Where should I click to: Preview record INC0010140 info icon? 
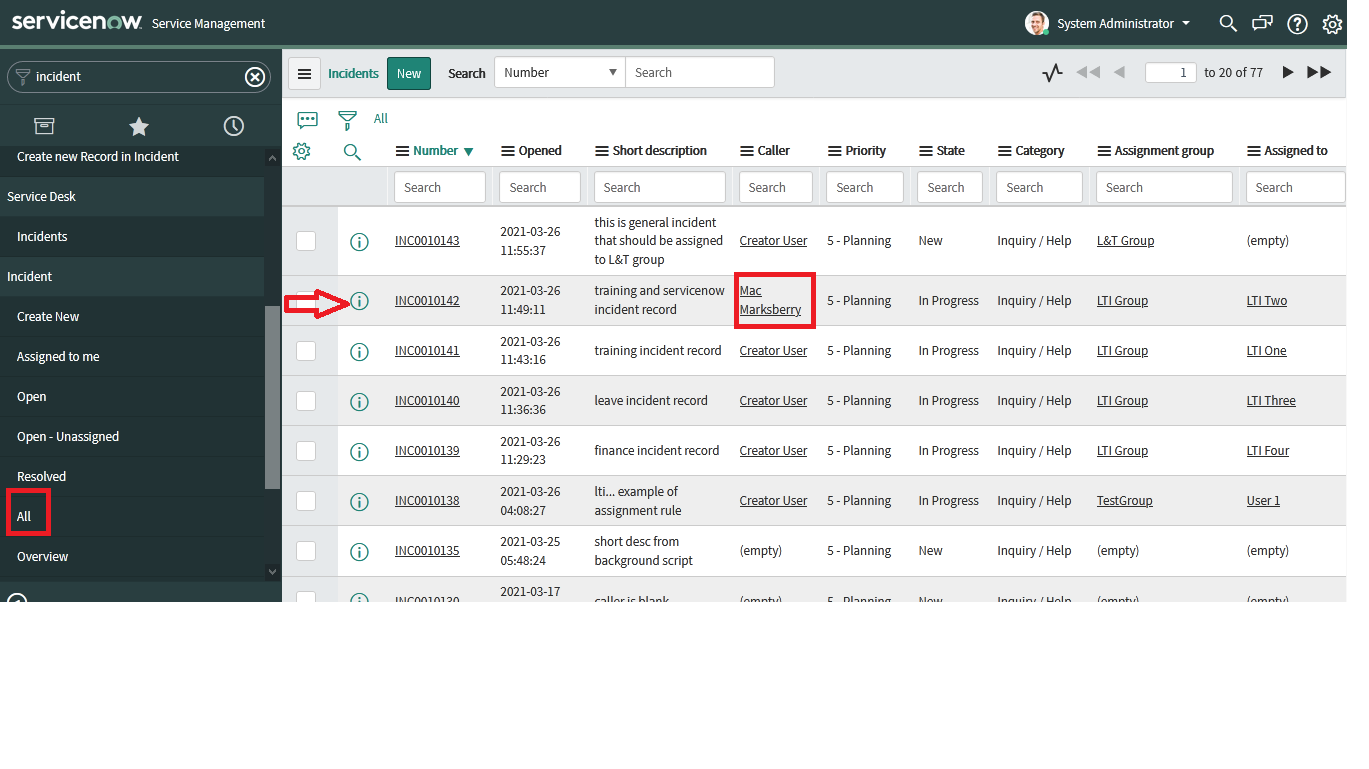click(x=359, y=401)
